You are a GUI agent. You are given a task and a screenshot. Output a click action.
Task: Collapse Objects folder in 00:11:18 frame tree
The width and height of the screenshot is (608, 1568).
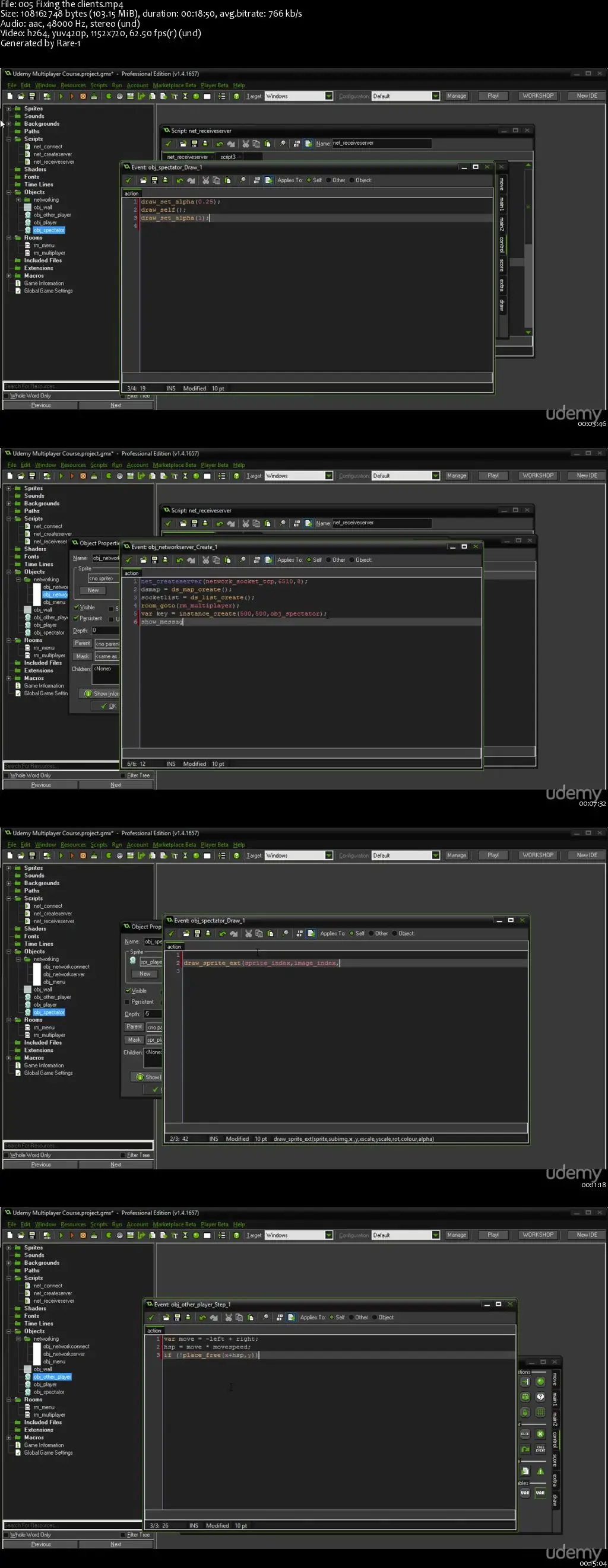point(8,952)
